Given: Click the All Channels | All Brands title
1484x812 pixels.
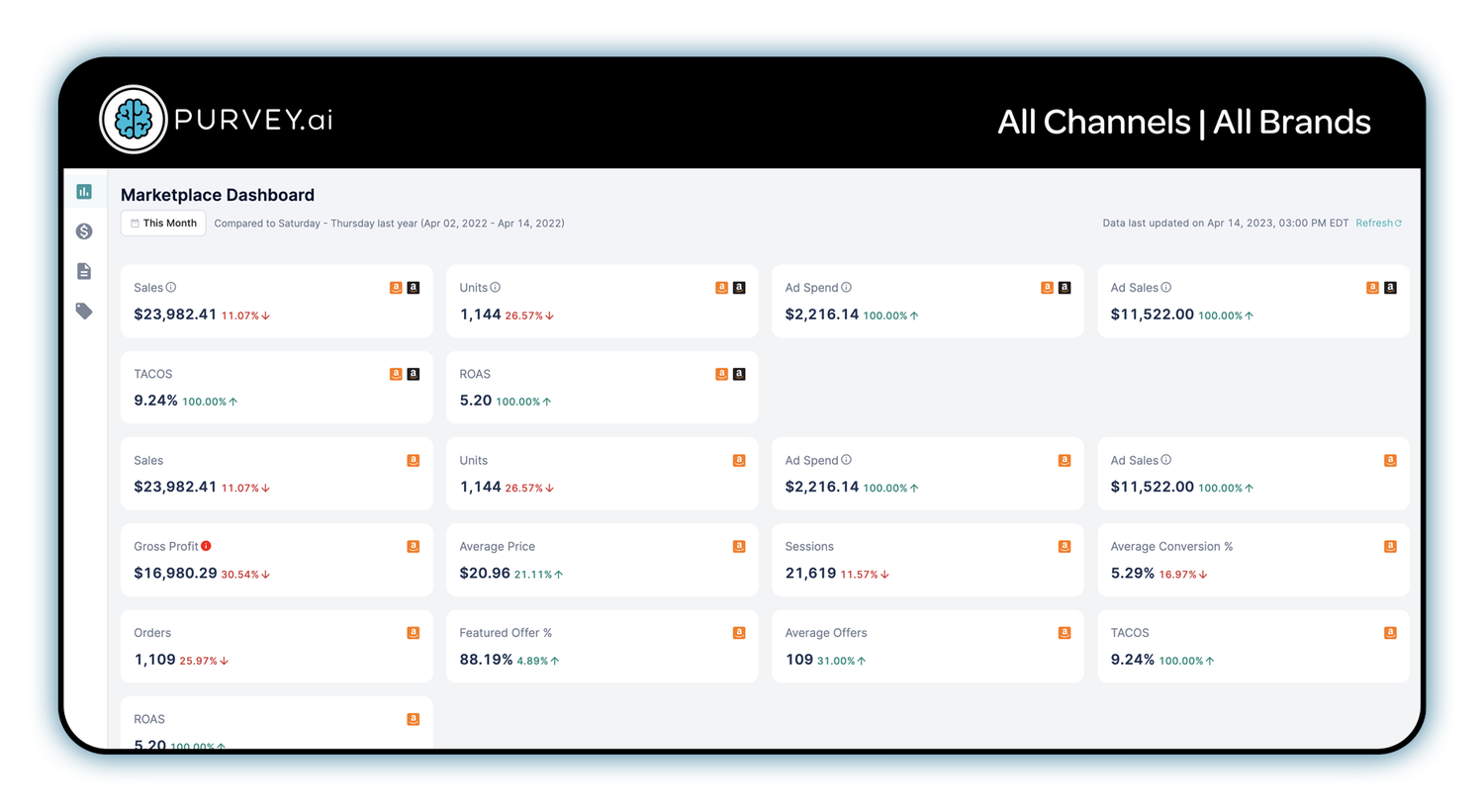Looking at the screenshot, I should [x=1184, y=122].
